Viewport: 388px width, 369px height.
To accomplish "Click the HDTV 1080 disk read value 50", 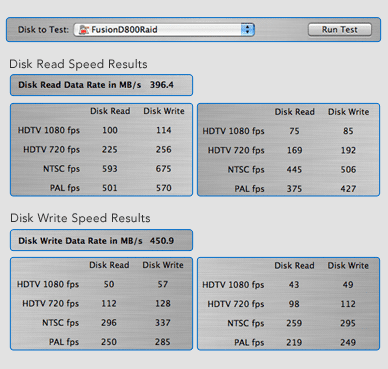I will pyautogui.click(x=109, y=284).
